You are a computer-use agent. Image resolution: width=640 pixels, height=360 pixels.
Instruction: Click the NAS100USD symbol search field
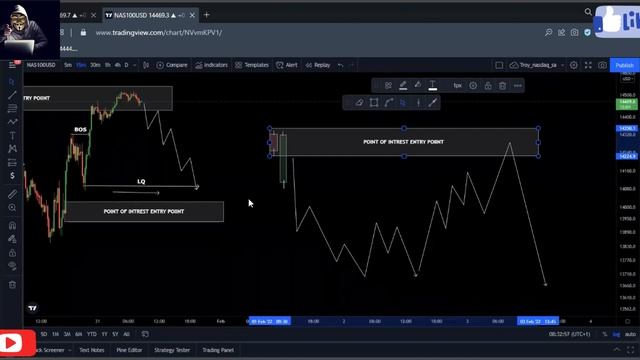(x=41, y=65)
